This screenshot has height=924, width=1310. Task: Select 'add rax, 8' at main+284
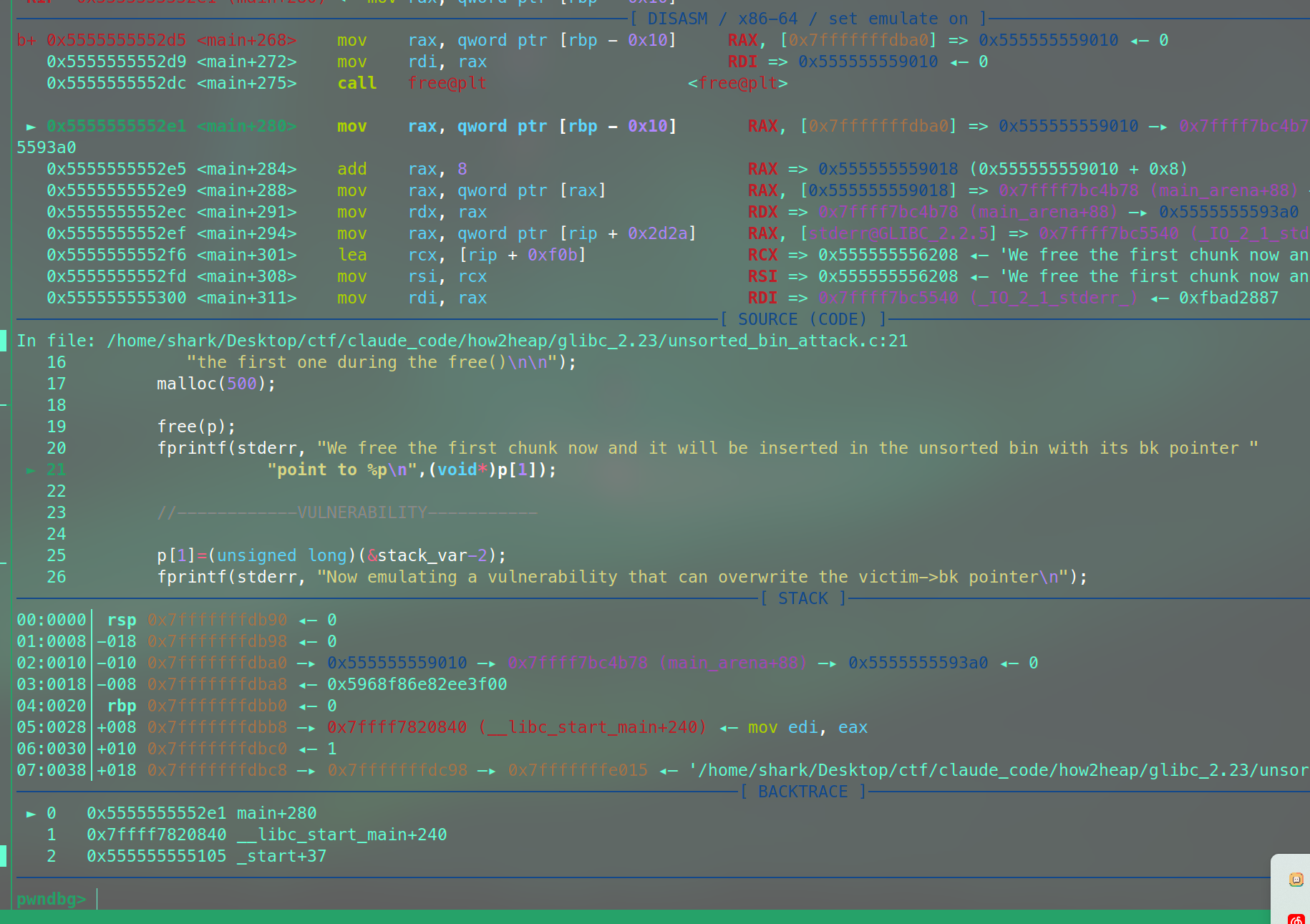coord(402,169)
